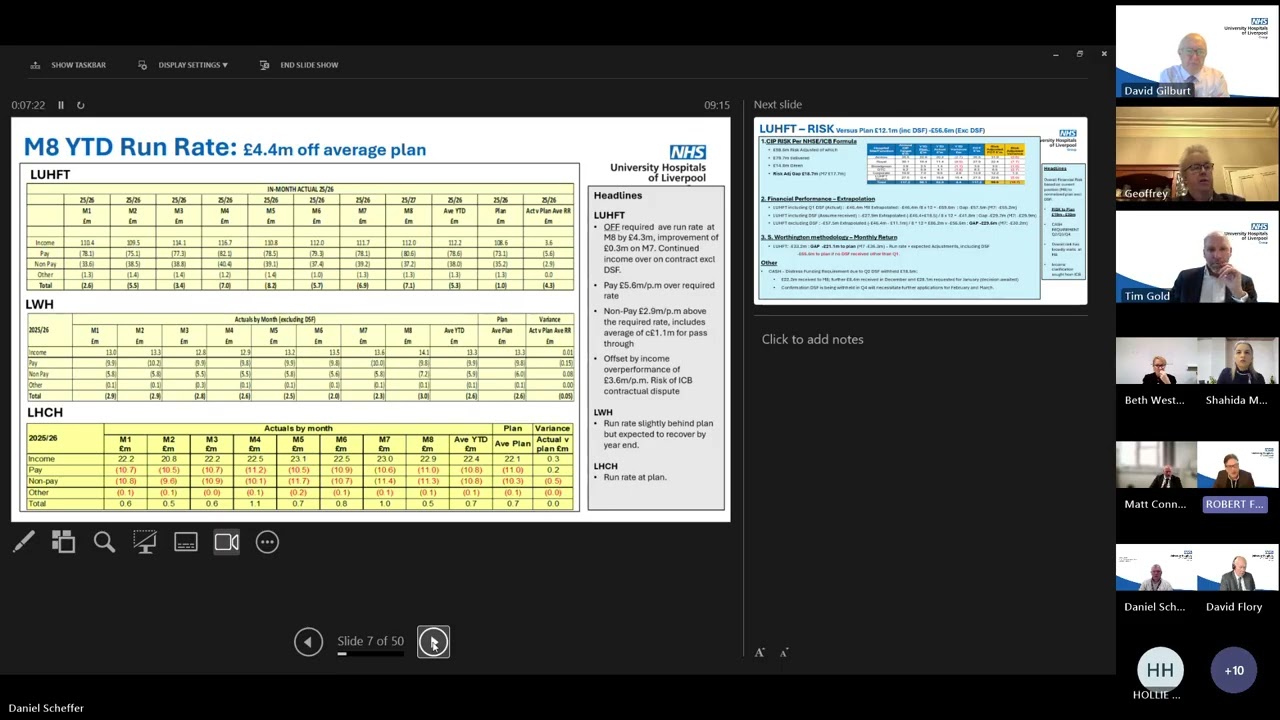Black or unblack the slide show

pyautogui.click(x=145, y=542)
